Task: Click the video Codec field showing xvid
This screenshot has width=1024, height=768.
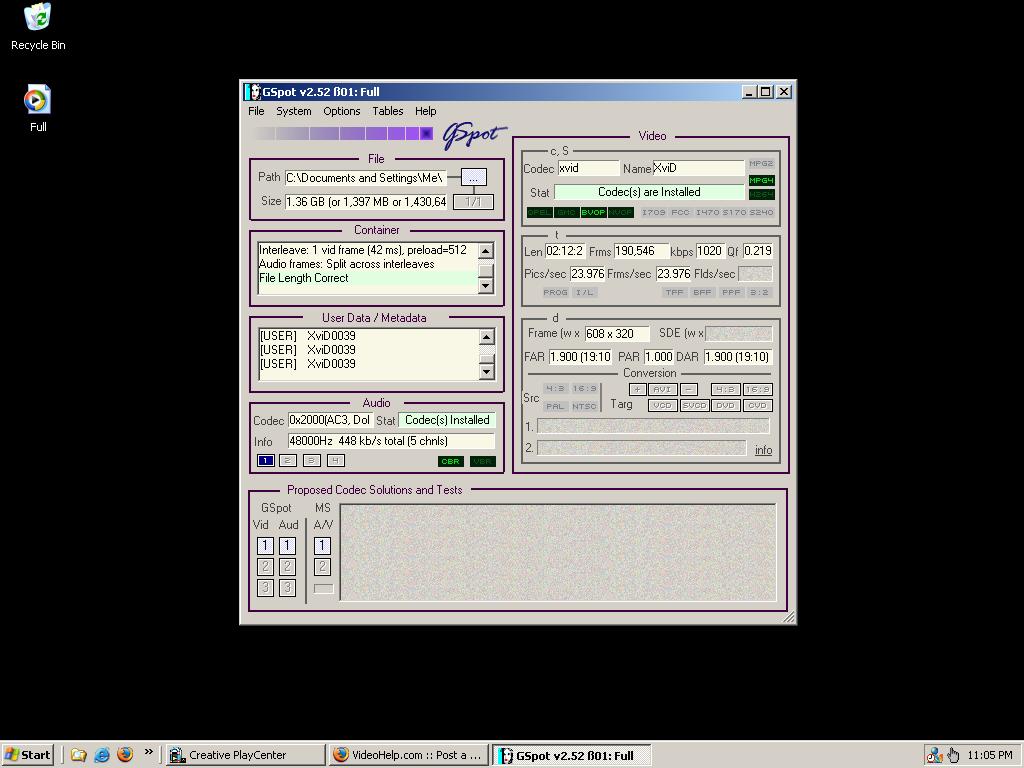Action: click(588, 168)
